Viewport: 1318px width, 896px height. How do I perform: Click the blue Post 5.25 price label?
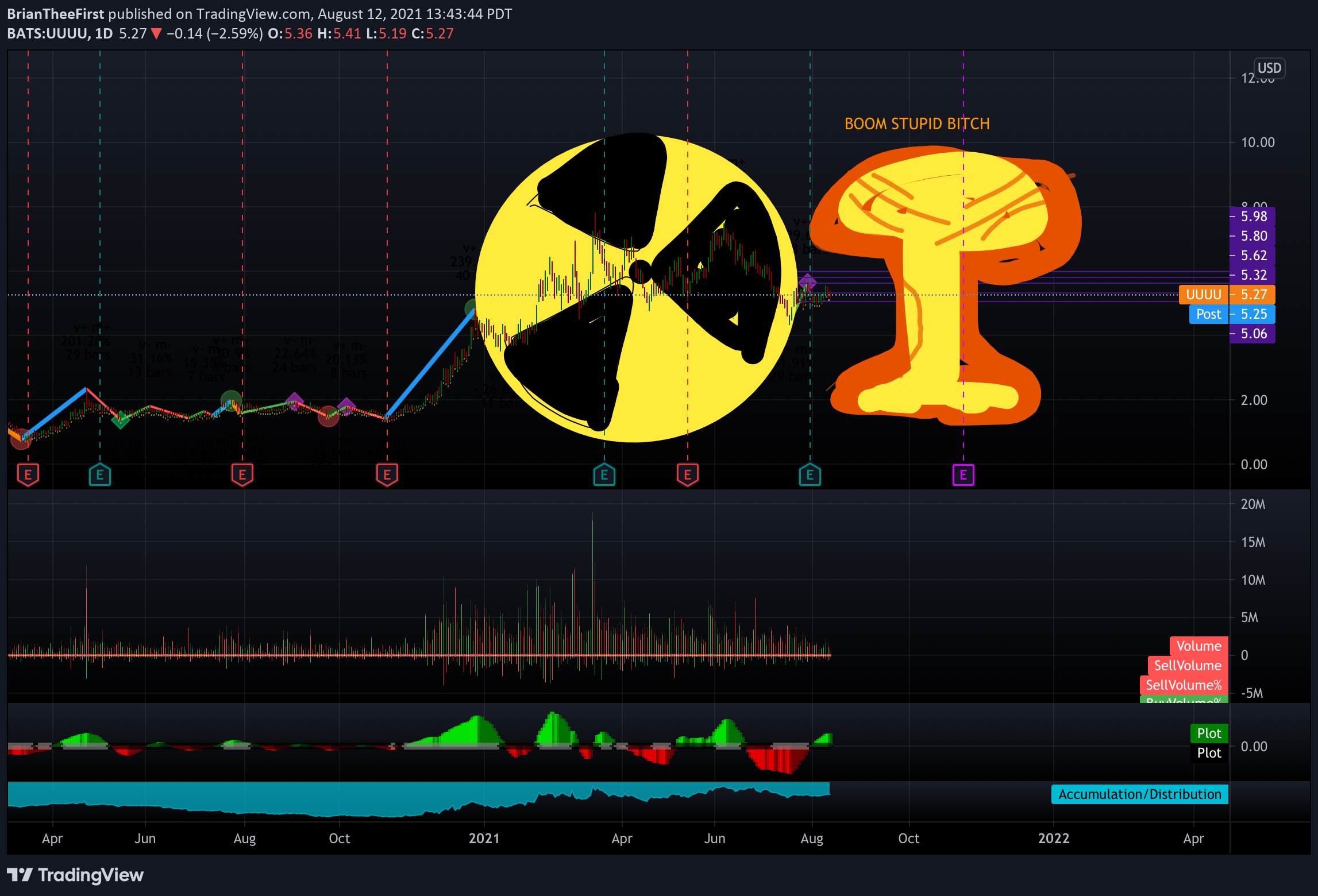1232,314
